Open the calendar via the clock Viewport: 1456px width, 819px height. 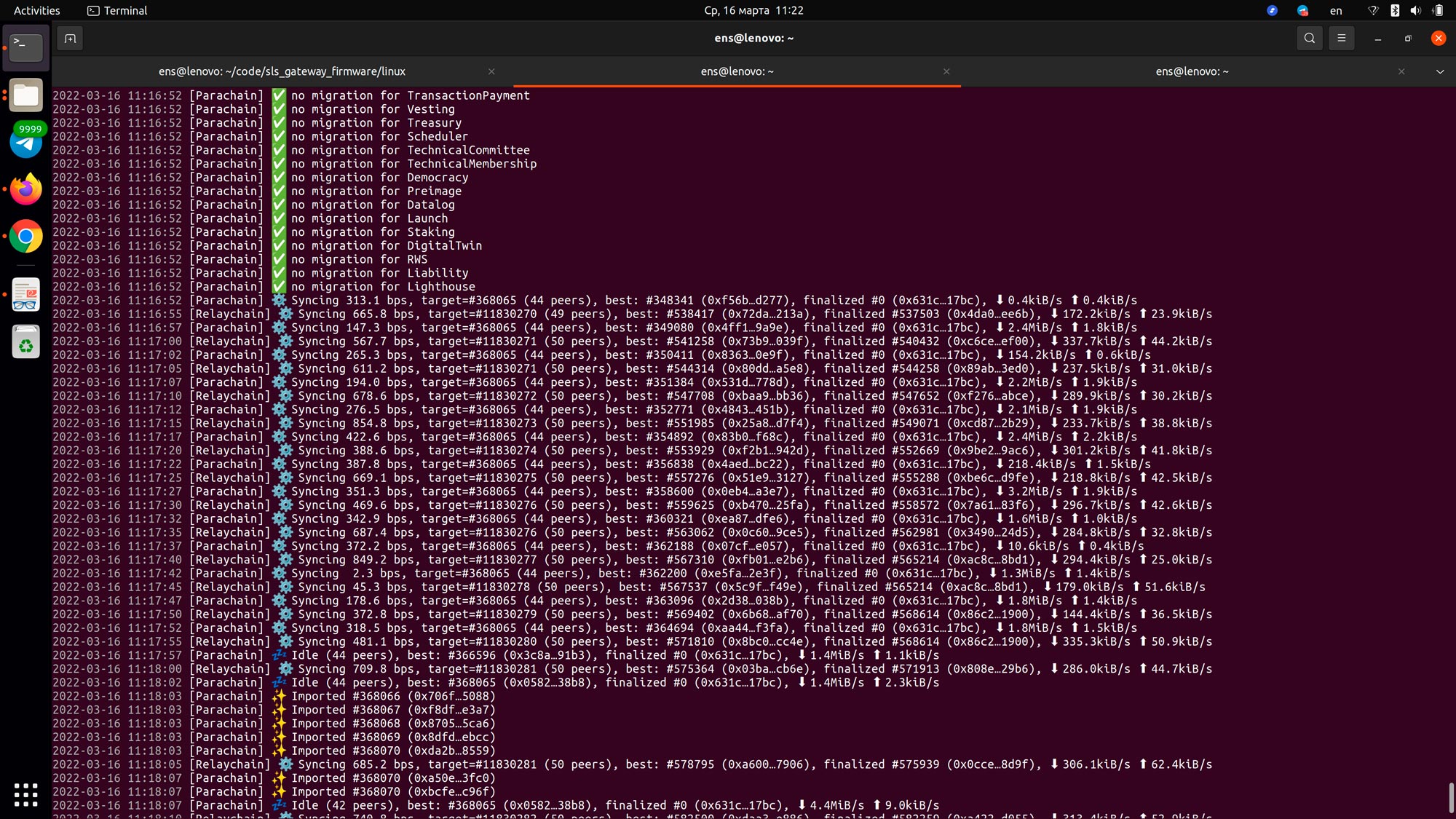753,10
